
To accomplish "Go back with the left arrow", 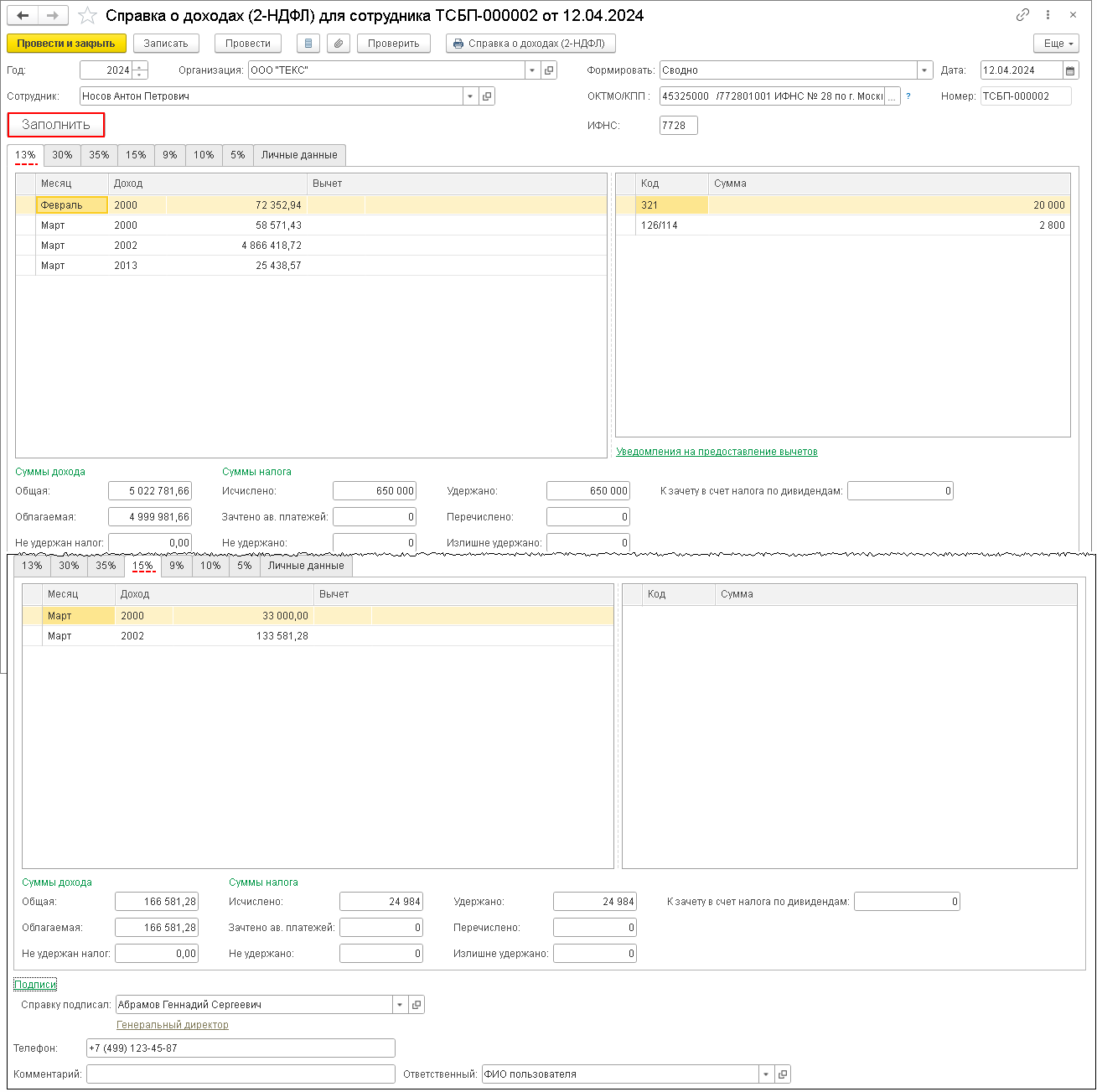I will [23, 15].
